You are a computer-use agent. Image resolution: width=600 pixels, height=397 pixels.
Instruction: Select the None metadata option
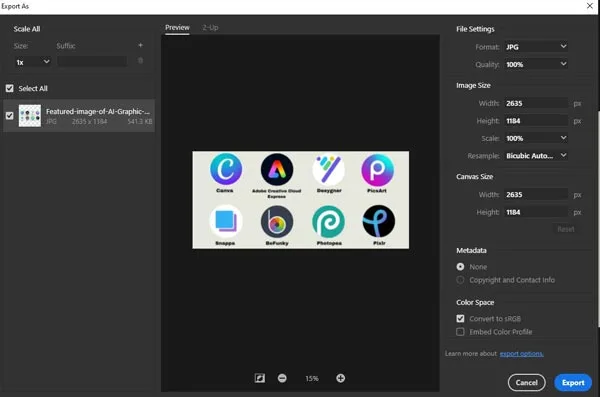[x=460, y=266]
